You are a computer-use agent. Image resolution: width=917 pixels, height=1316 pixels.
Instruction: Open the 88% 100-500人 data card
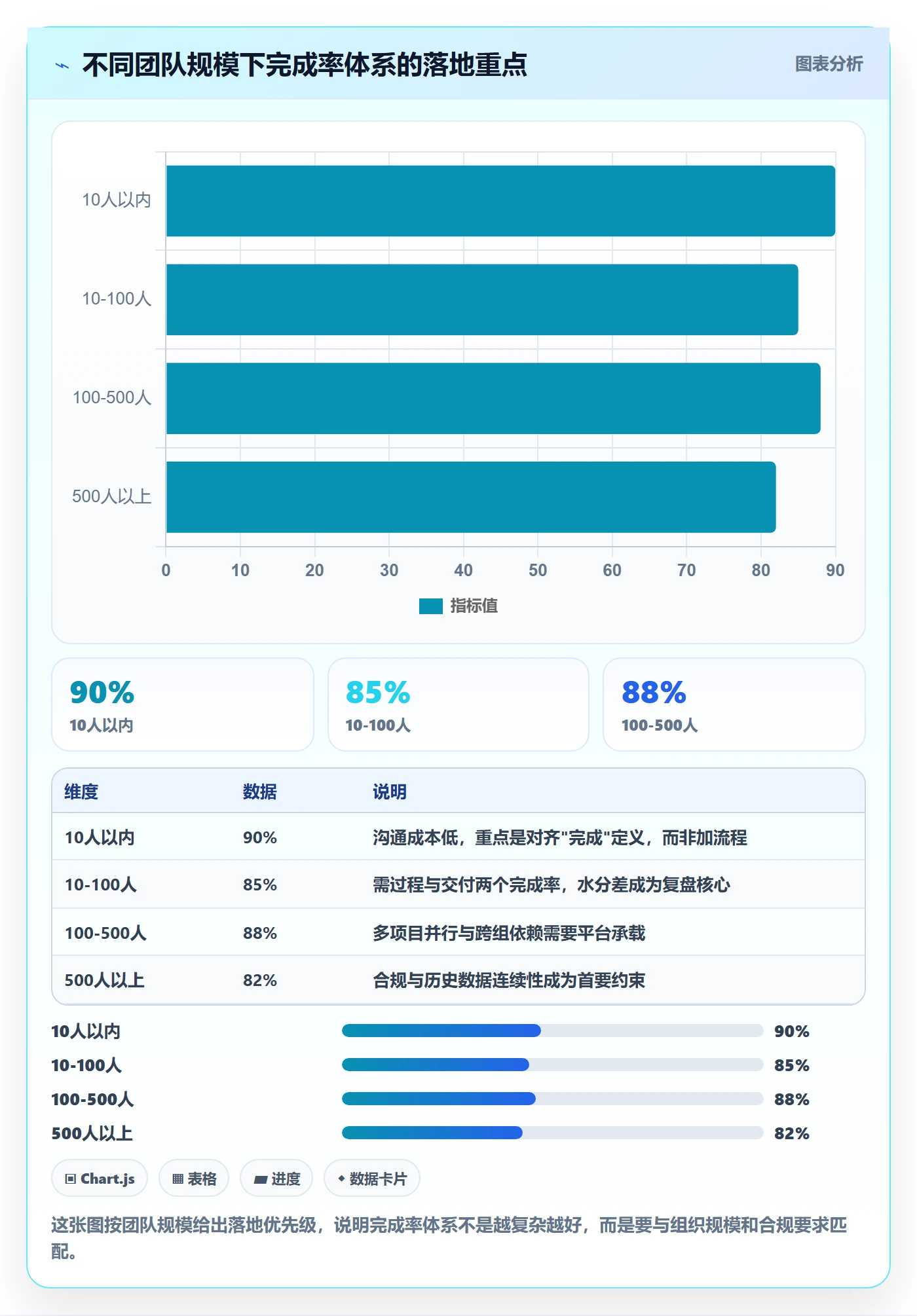pos(734,704)
